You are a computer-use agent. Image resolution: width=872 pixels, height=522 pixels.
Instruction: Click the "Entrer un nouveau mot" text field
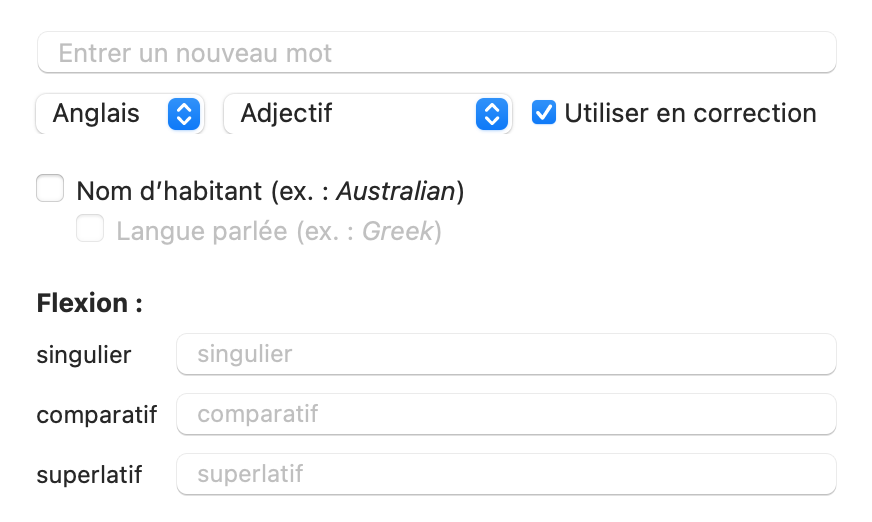click(436, 53)
